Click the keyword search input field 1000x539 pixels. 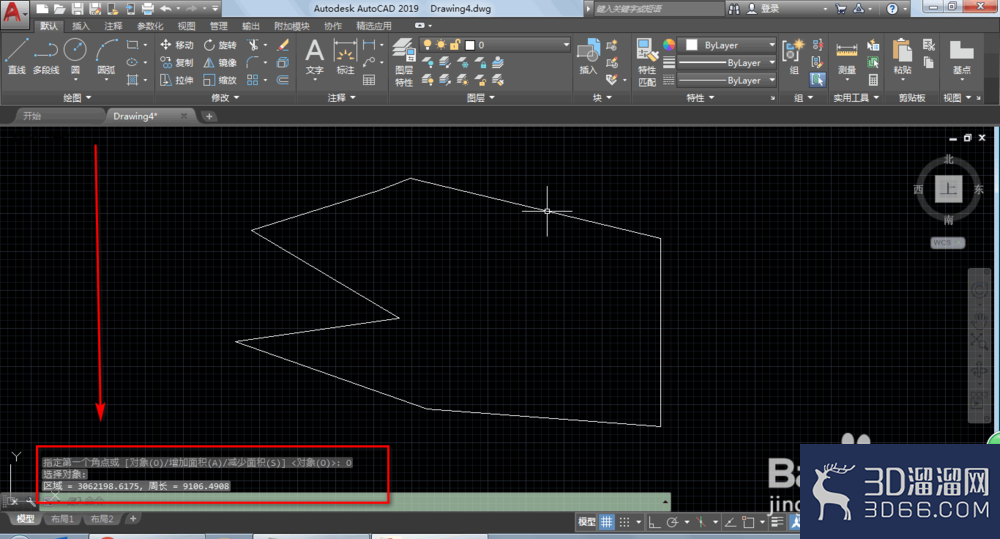tap(658, 8)
